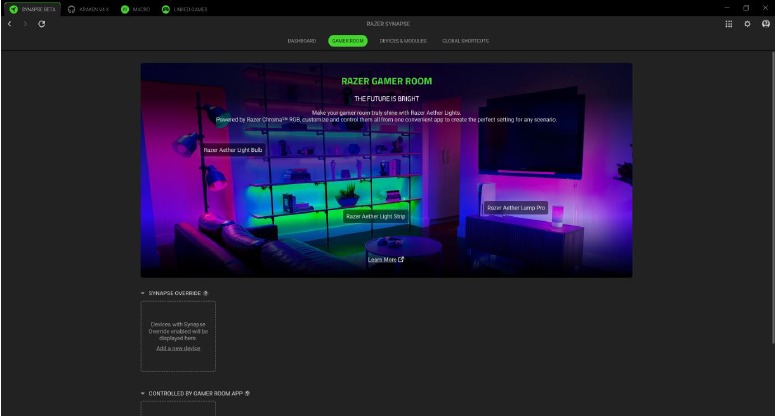Click the Add a new device link
This screenshot has height=420, width=777.
pos(178,349)
